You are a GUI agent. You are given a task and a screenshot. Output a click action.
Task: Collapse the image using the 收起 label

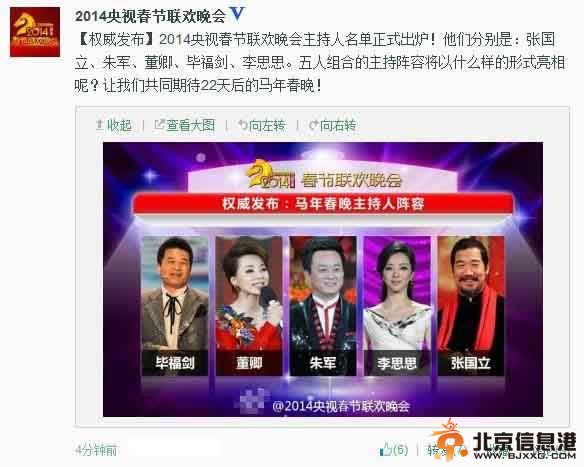click(119, 126)
